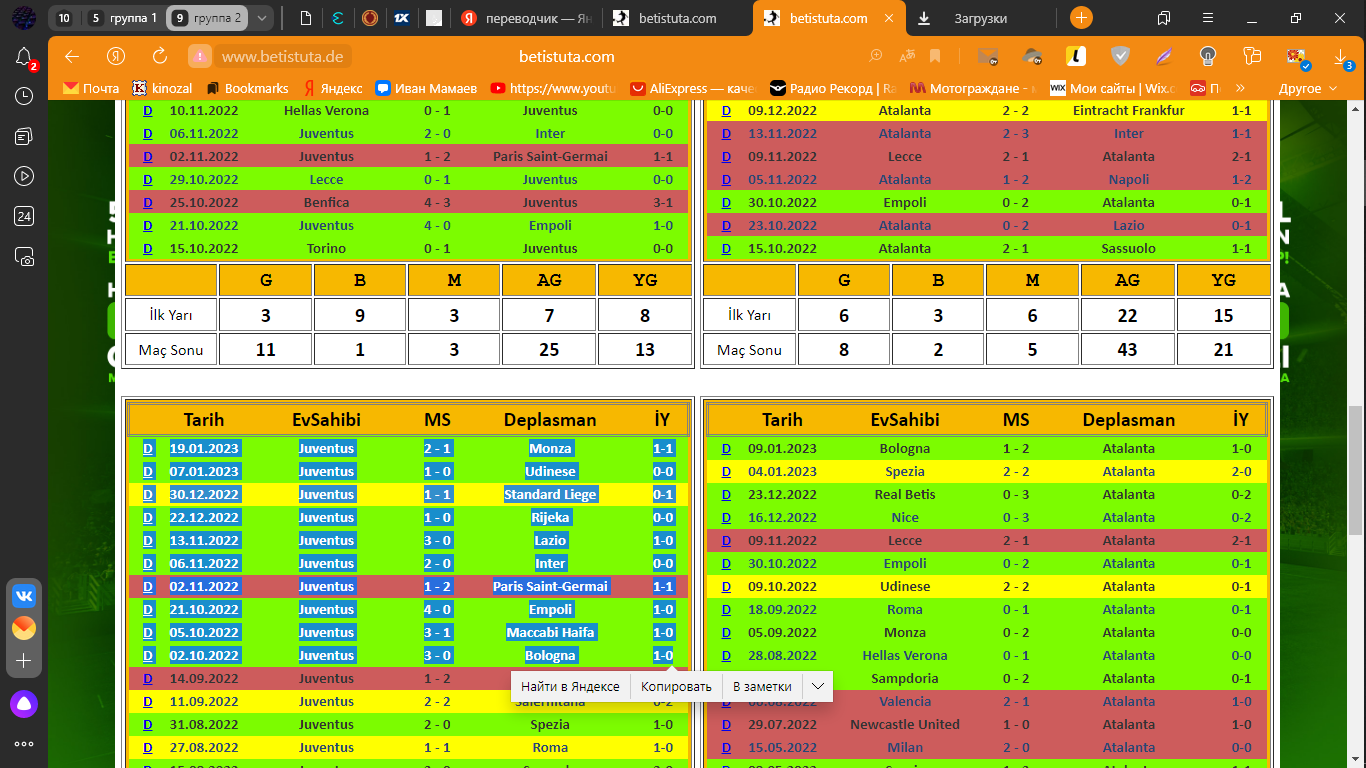This screenshot has width=1366, height=768.
Task: Close the active betistuta.com tab
Action: click(x=890, y=18)
